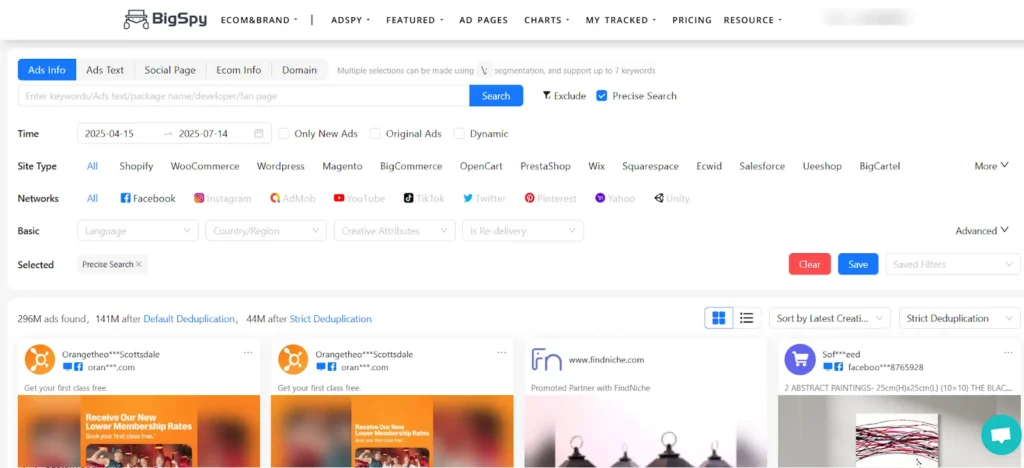Switch to the Social Page tab

pos(170,70)
